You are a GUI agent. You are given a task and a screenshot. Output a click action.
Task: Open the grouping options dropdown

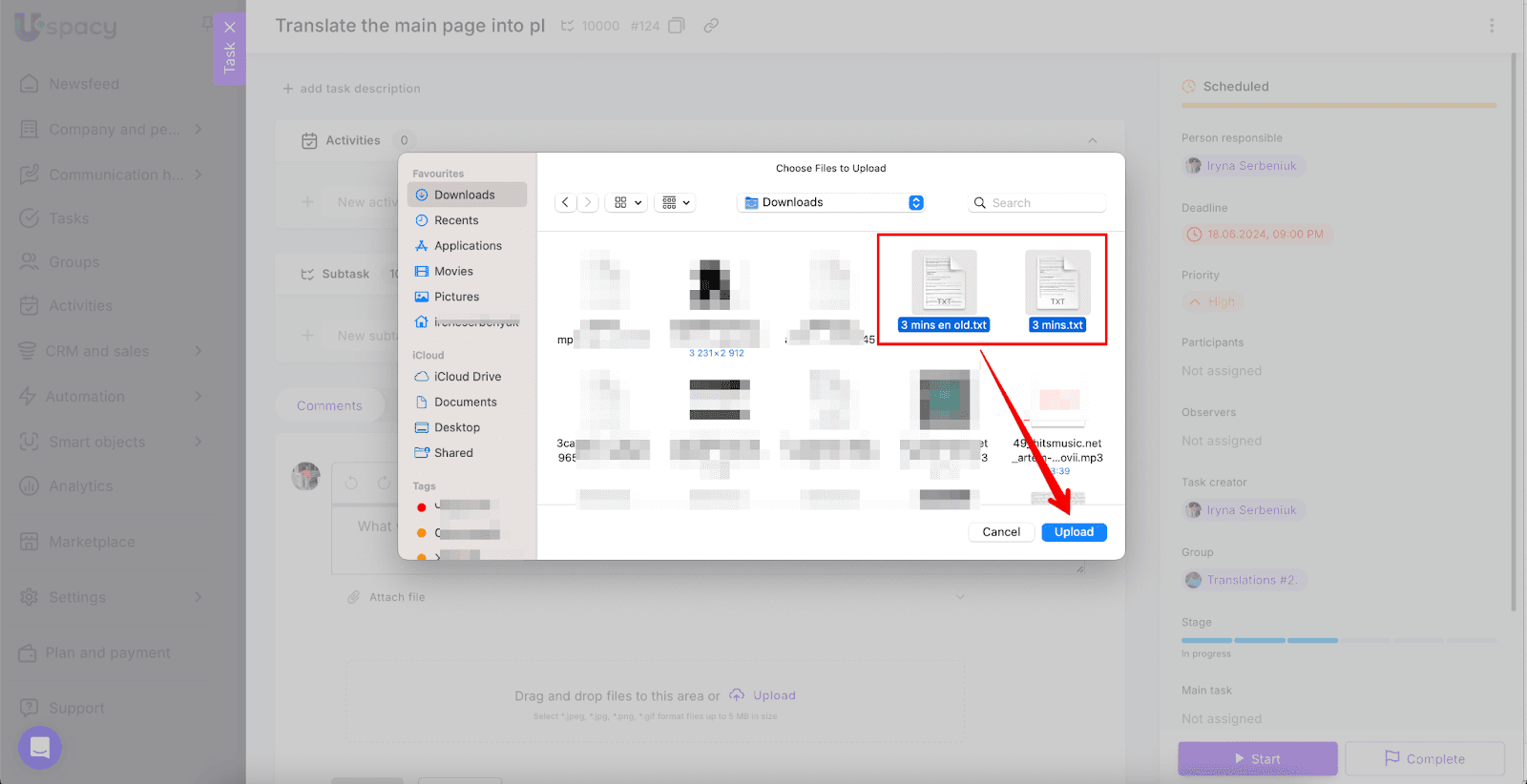click(676, 202)
